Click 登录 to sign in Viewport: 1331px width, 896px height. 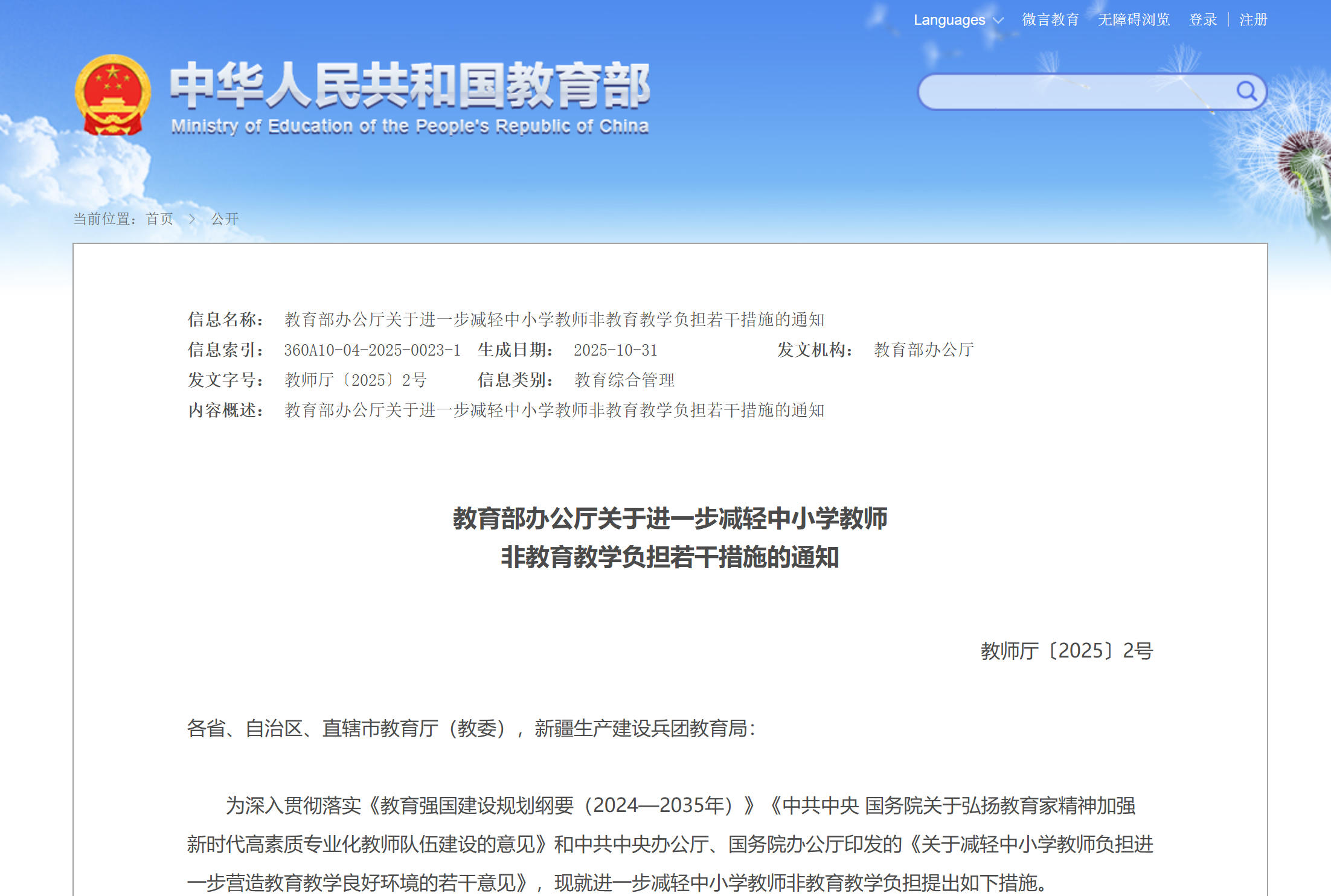[x=1204, y=20]
